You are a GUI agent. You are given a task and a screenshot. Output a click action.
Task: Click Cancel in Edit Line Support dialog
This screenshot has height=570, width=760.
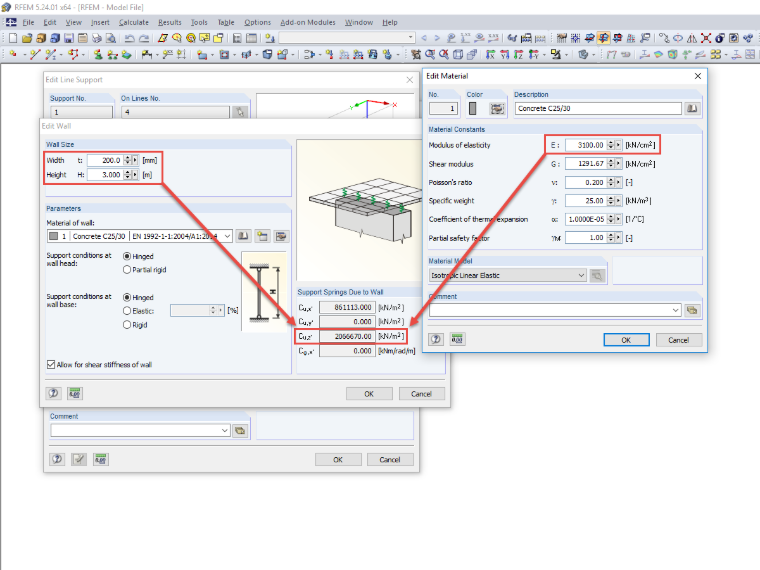pos(390,459)
